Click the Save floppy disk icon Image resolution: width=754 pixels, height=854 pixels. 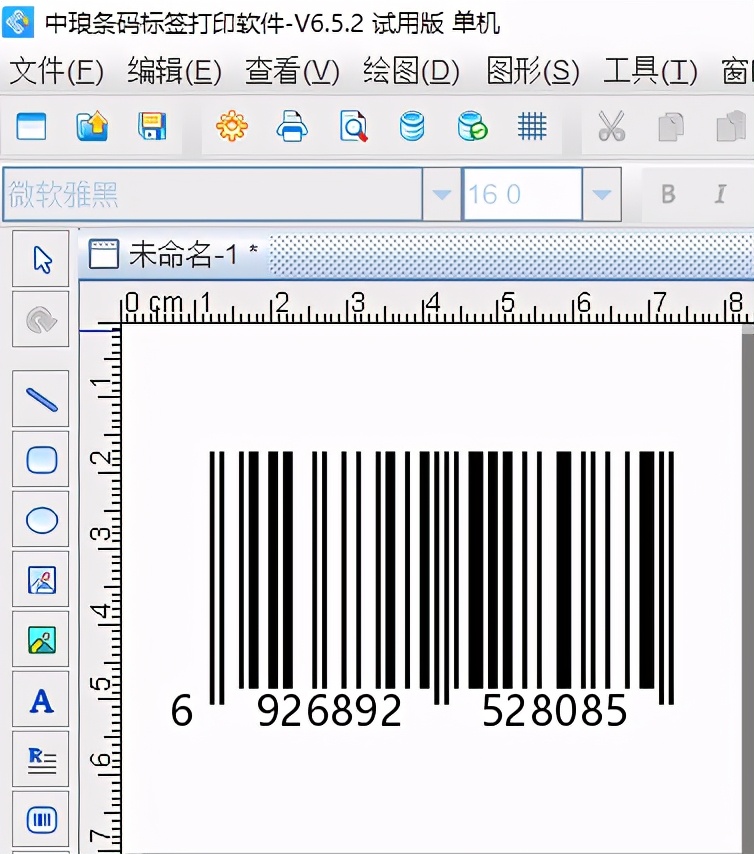tap(151, 126)
